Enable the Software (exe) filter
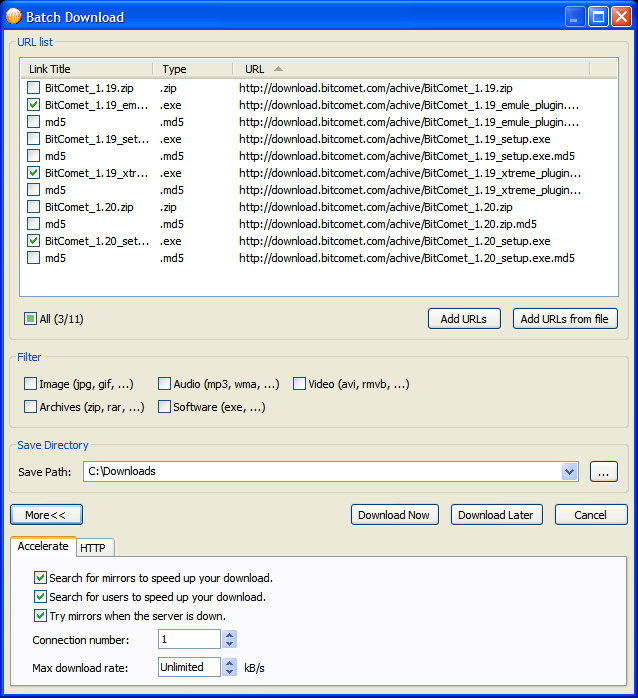Viewport: 638px width, 698px height. (164, 406)
